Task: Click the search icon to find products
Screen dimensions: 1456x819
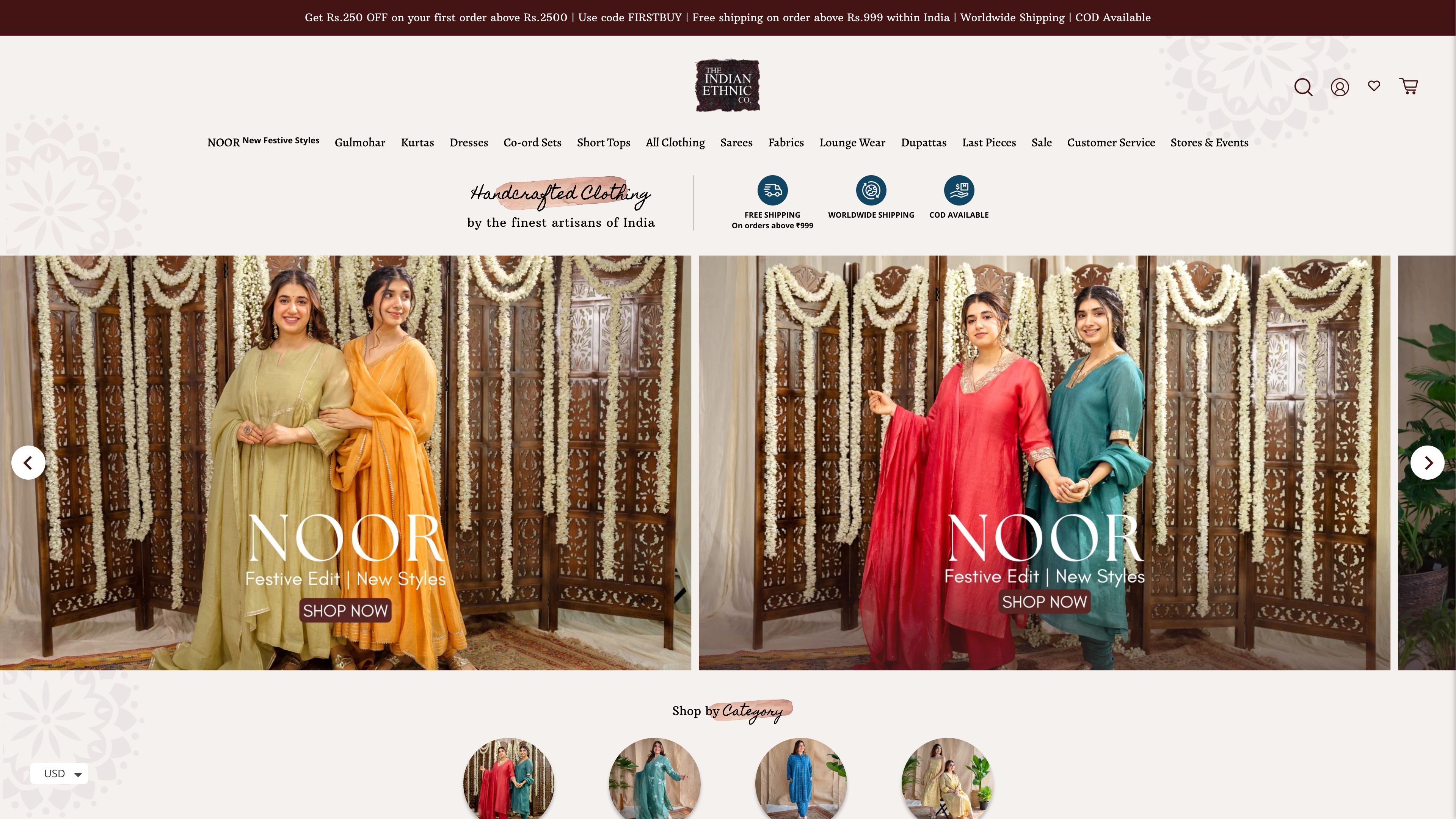Action: click(x=1304, y=86)
